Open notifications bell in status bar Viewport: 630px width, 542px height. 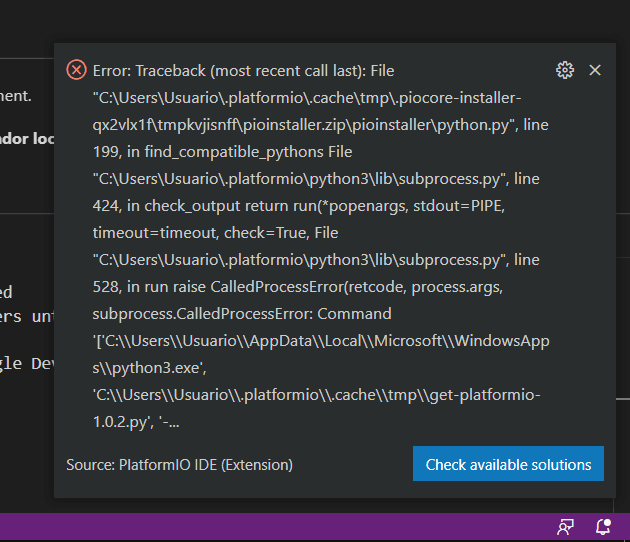tap(603, 527)
